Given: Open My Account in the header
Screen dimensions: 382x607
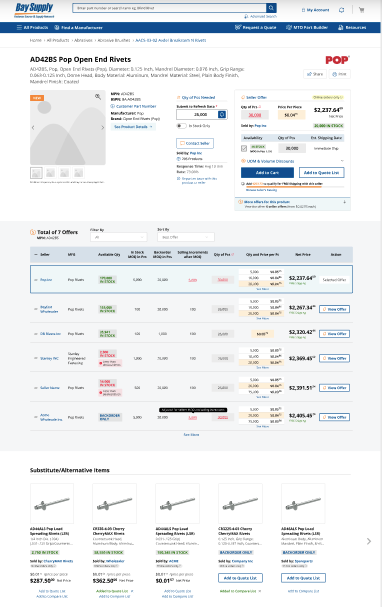Looking at the screenshot, I should point(315,10).
